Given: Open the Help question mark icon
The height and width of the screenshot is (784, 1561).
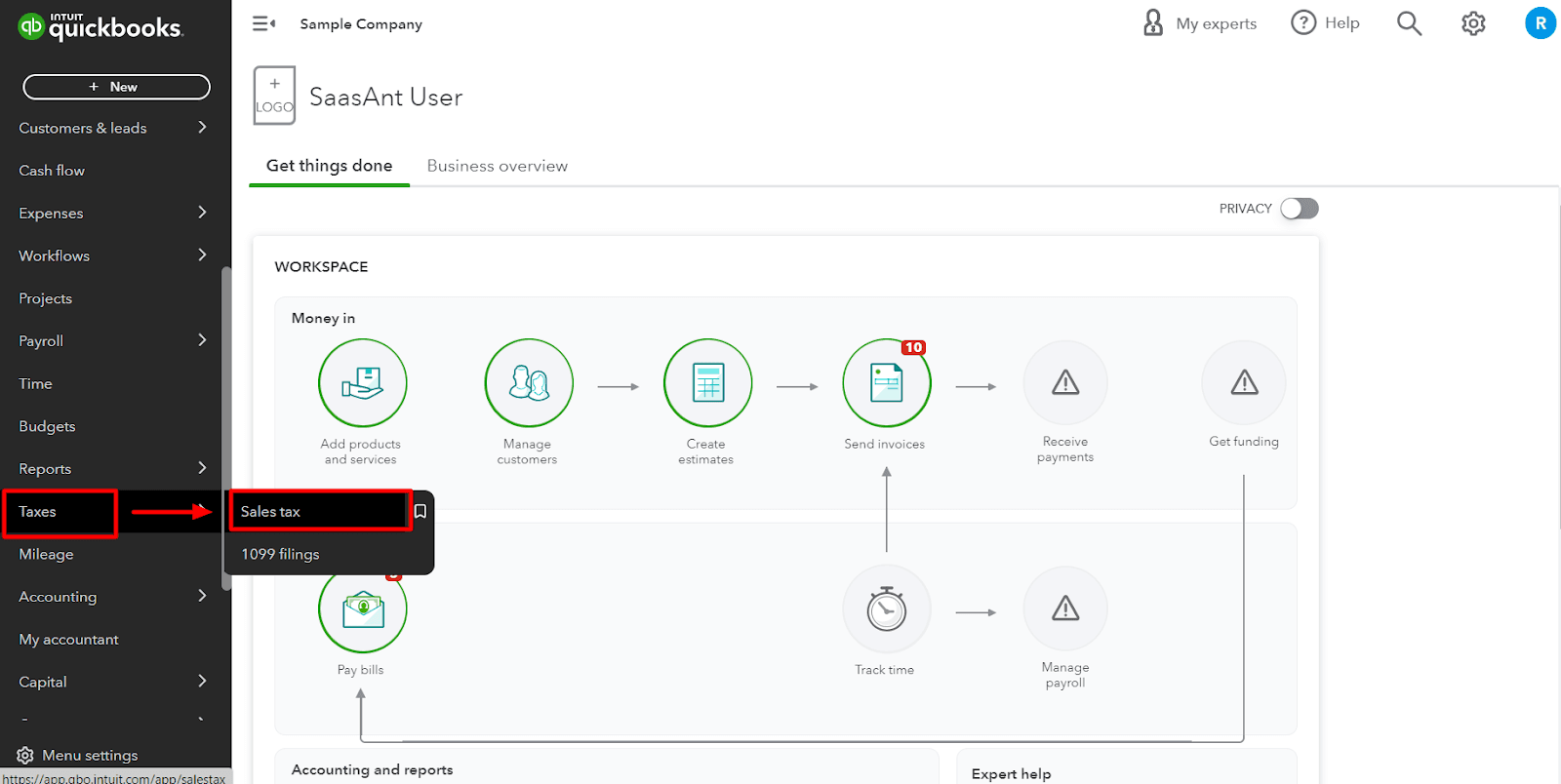Looking at the screenshot, I should point(1303,22).
